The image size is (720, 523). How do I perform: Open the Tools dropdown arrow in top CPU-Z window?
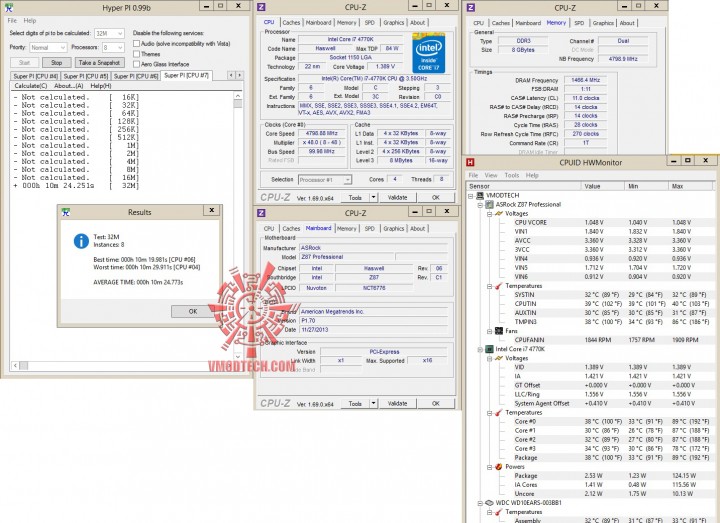(373, 197)
